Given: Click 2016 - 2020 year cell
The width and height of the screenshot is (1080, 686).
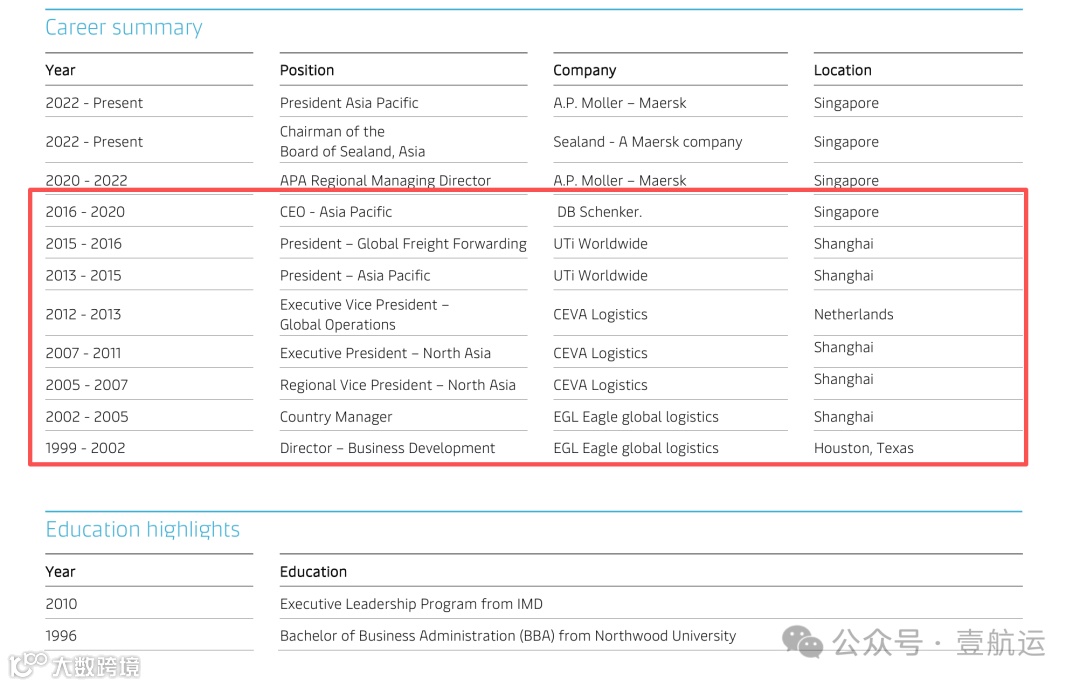Looking at the screenshot, I should 85,212.
